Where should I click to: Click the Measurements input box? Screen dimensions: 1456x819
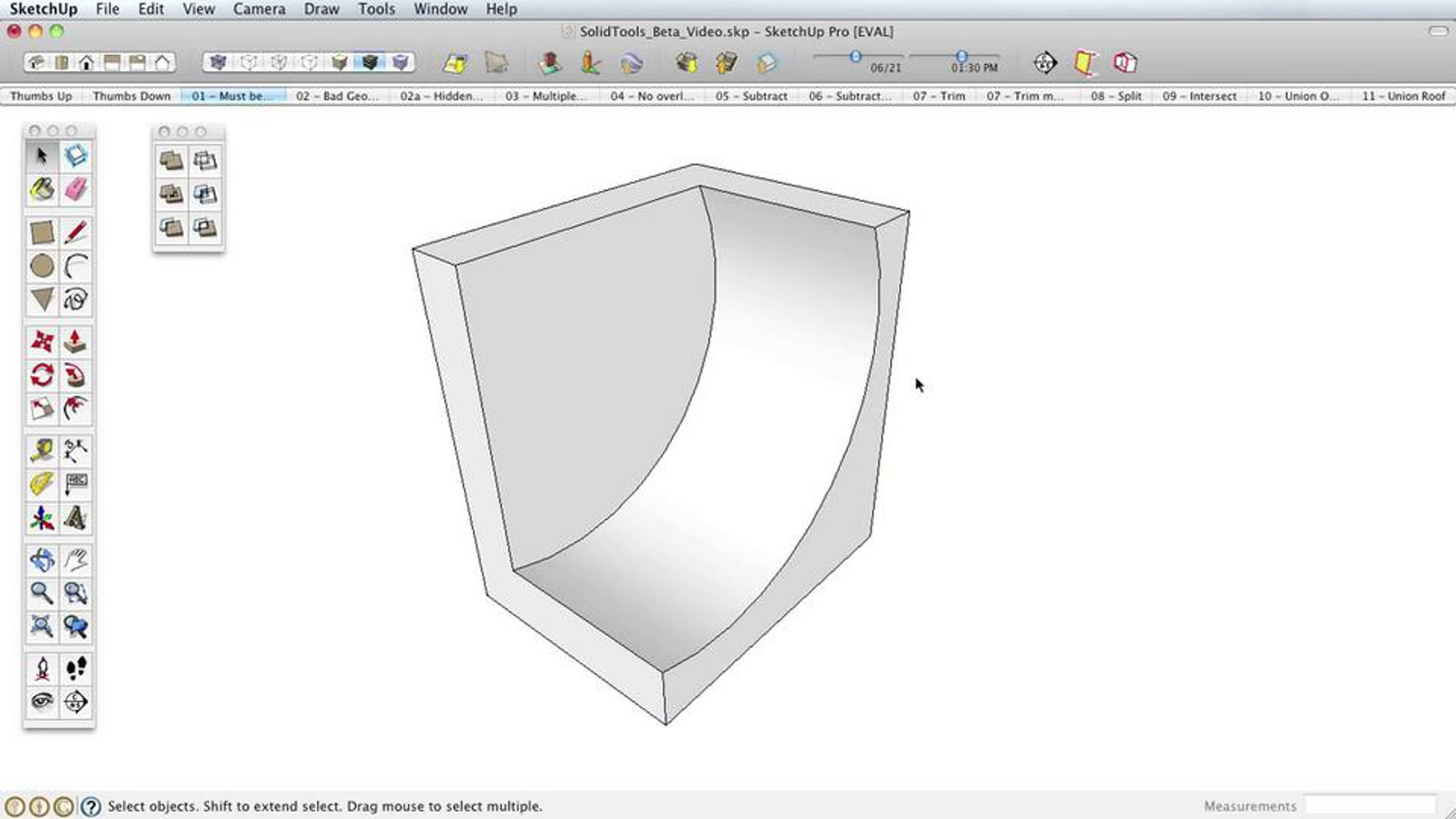(x=1370, y=806)
